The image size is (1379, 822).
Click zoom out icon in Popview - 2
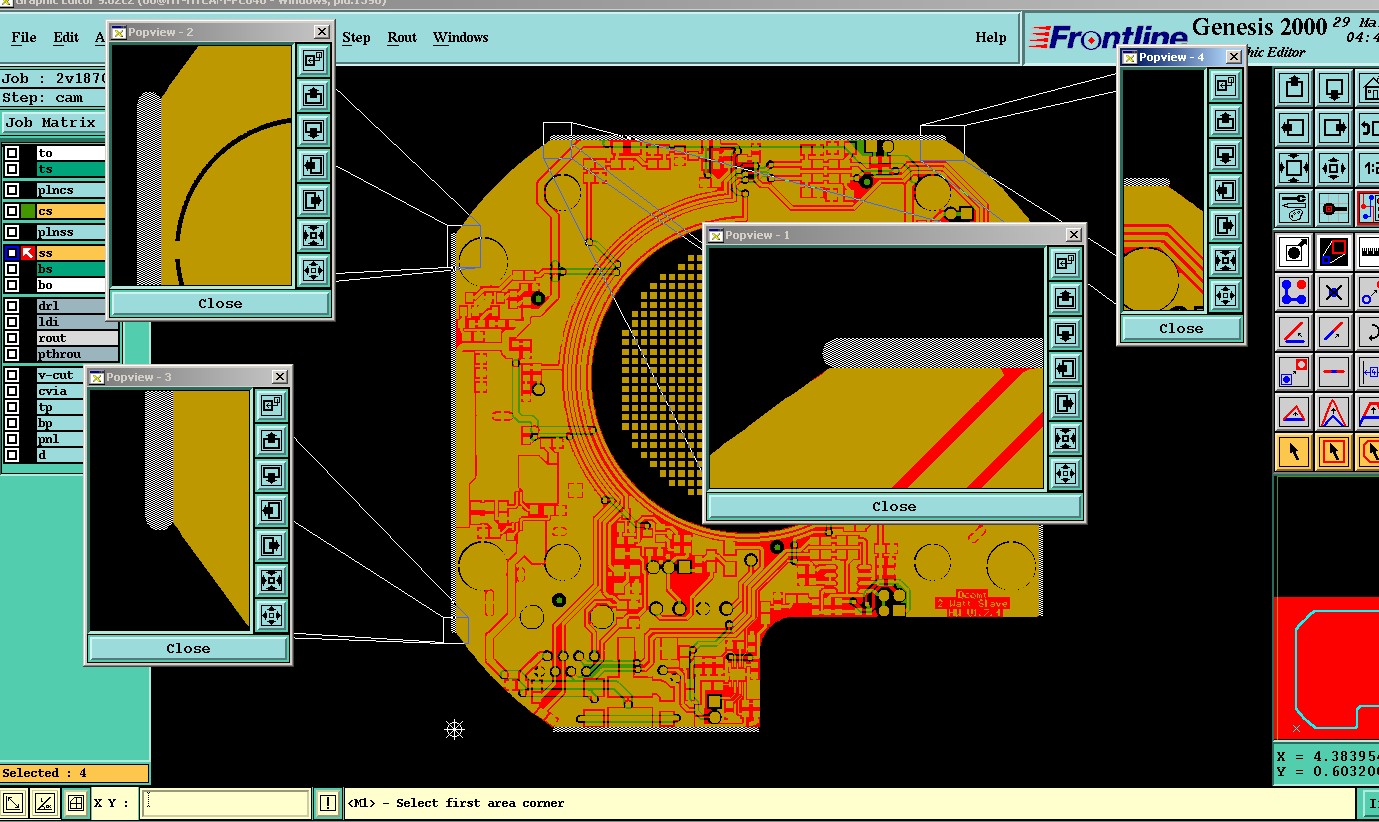coord(313,271)
